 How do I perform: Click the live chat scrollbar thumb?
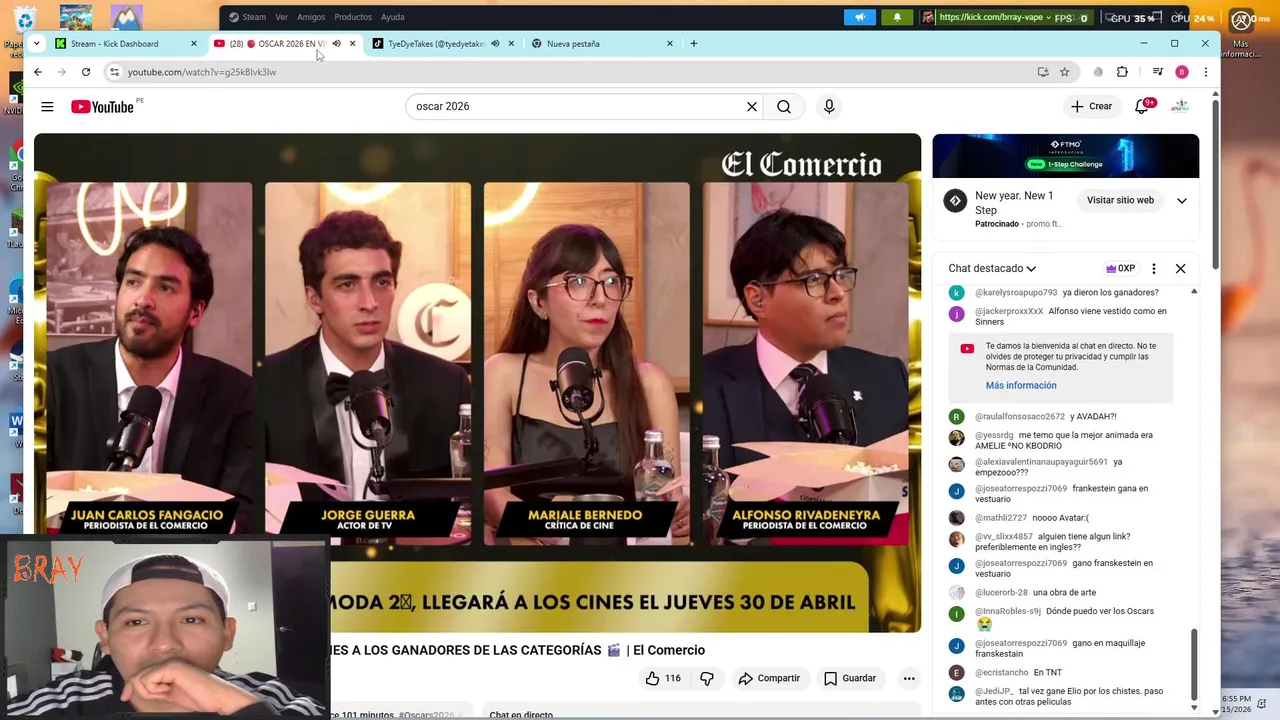click(x=1194, y=664)
